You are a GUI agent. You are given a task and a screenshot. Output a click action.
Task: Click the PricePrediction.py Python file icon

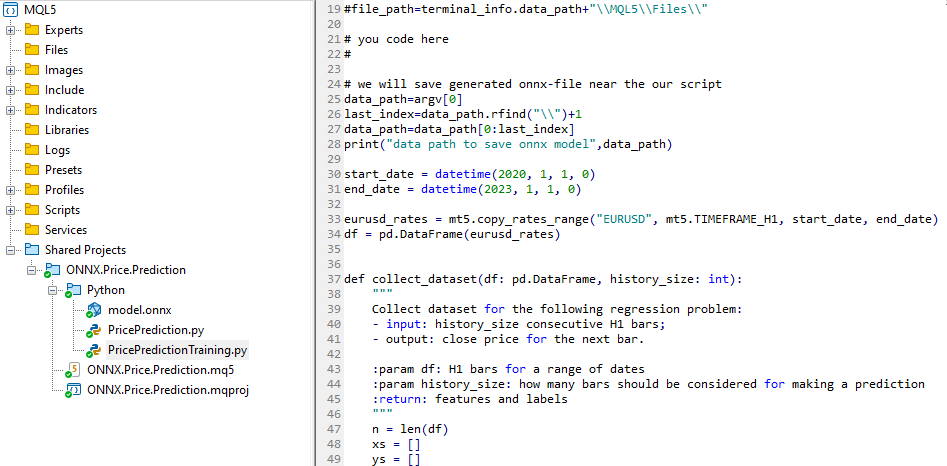[95, 330]
